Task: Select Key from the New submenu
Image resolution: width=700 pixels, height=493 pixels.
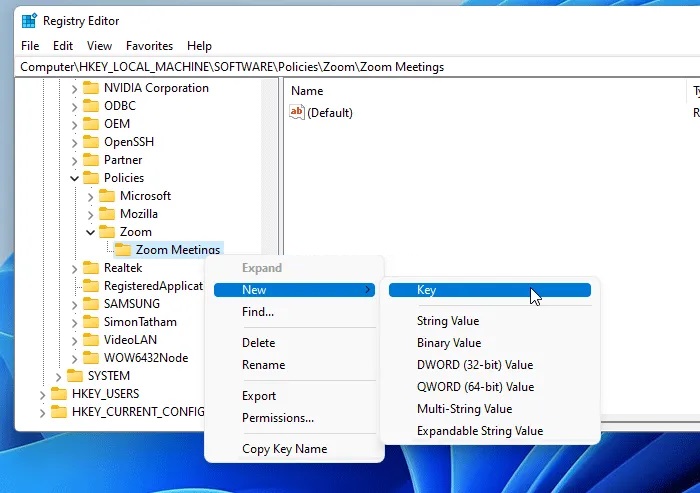Action: pyautogui.click(x=490, y=290)
